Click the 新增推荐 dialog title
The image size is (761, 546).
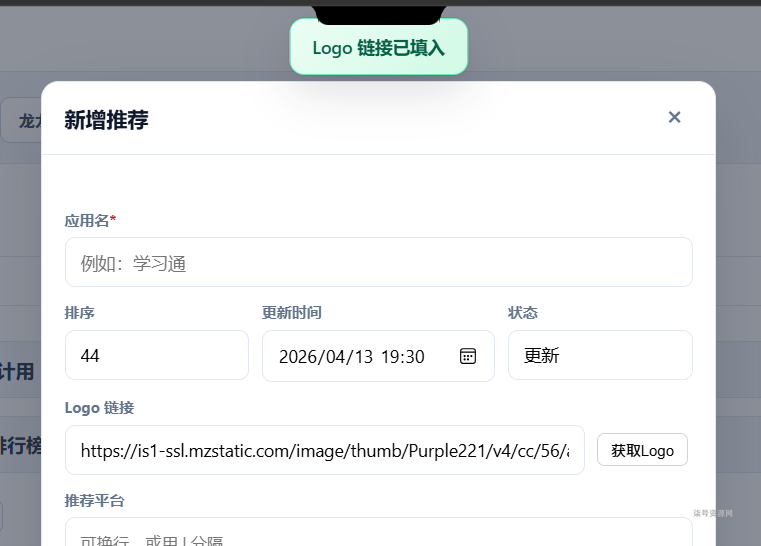coord(106,120)
